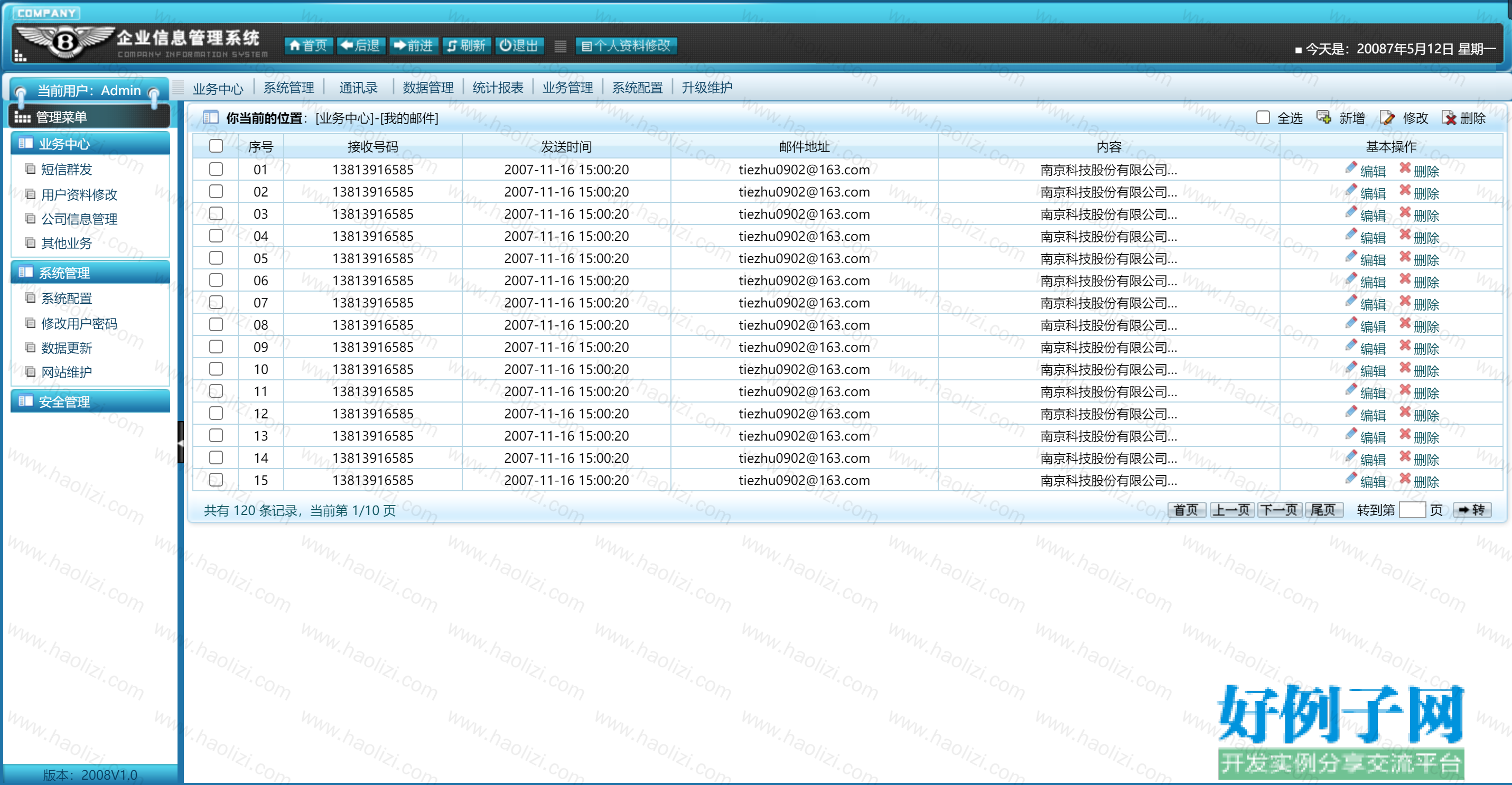The height and width of the screenshot is (785, 1512).
Task: Click the edit pencil icon in row 01
Action: tap(1351, 168)
